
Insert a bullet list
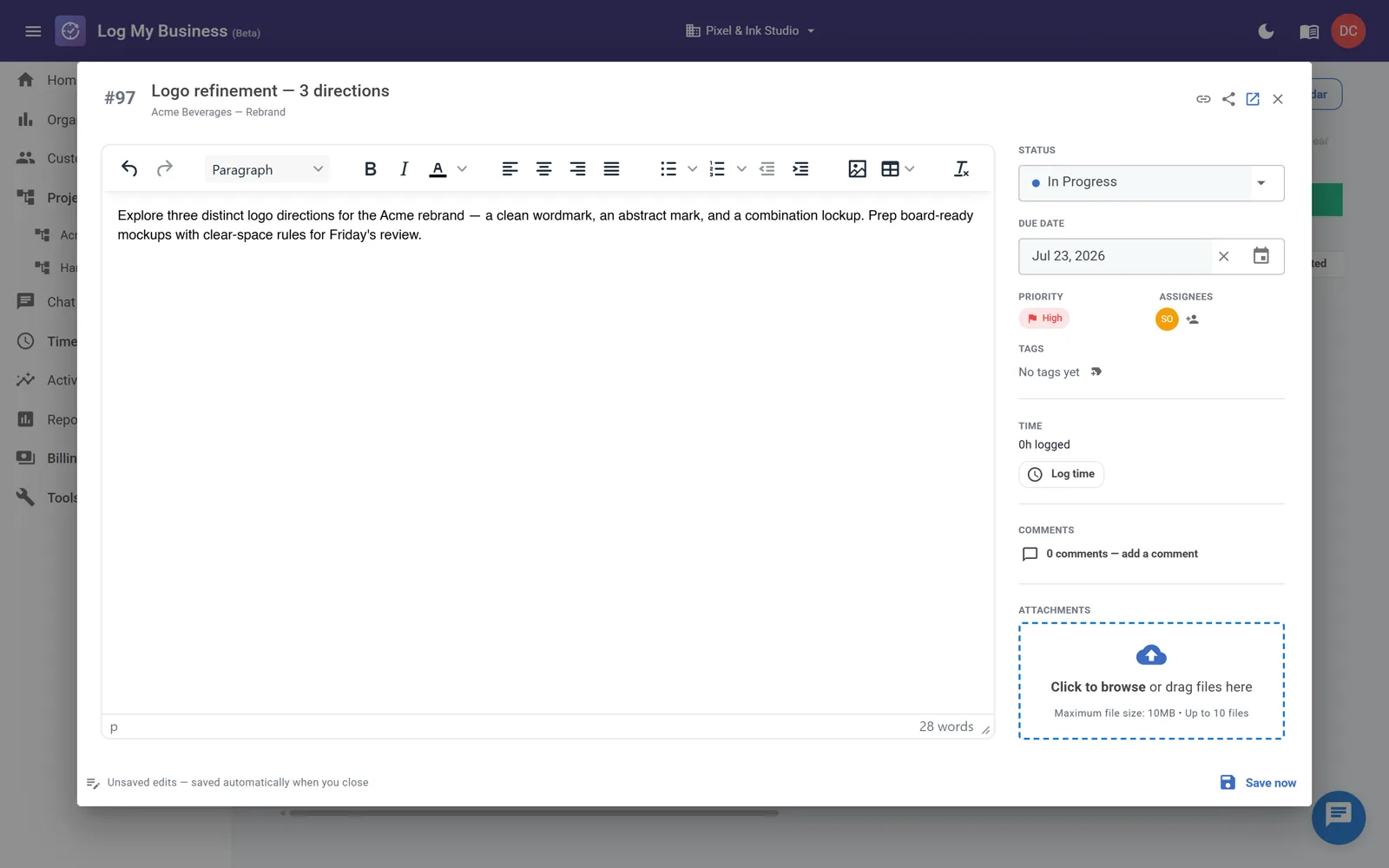668,169
